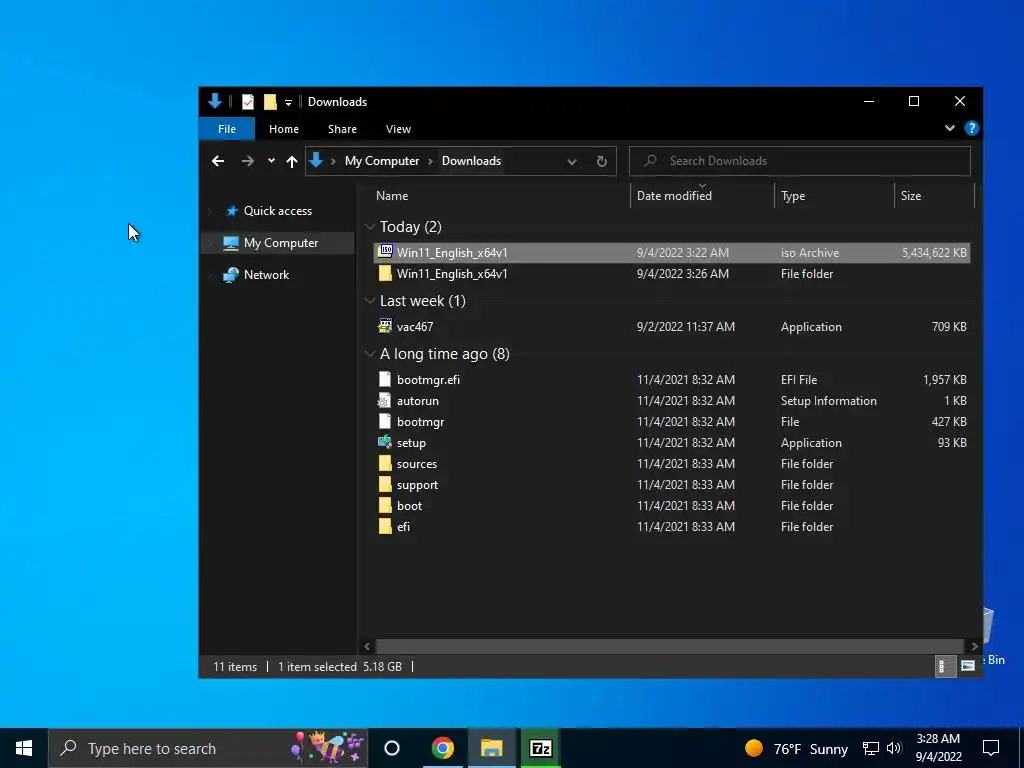This screenshot has height=768, width=1024.
Task: Click the taskbar search box
Action: pyautogui.click(x=208, y=748)
